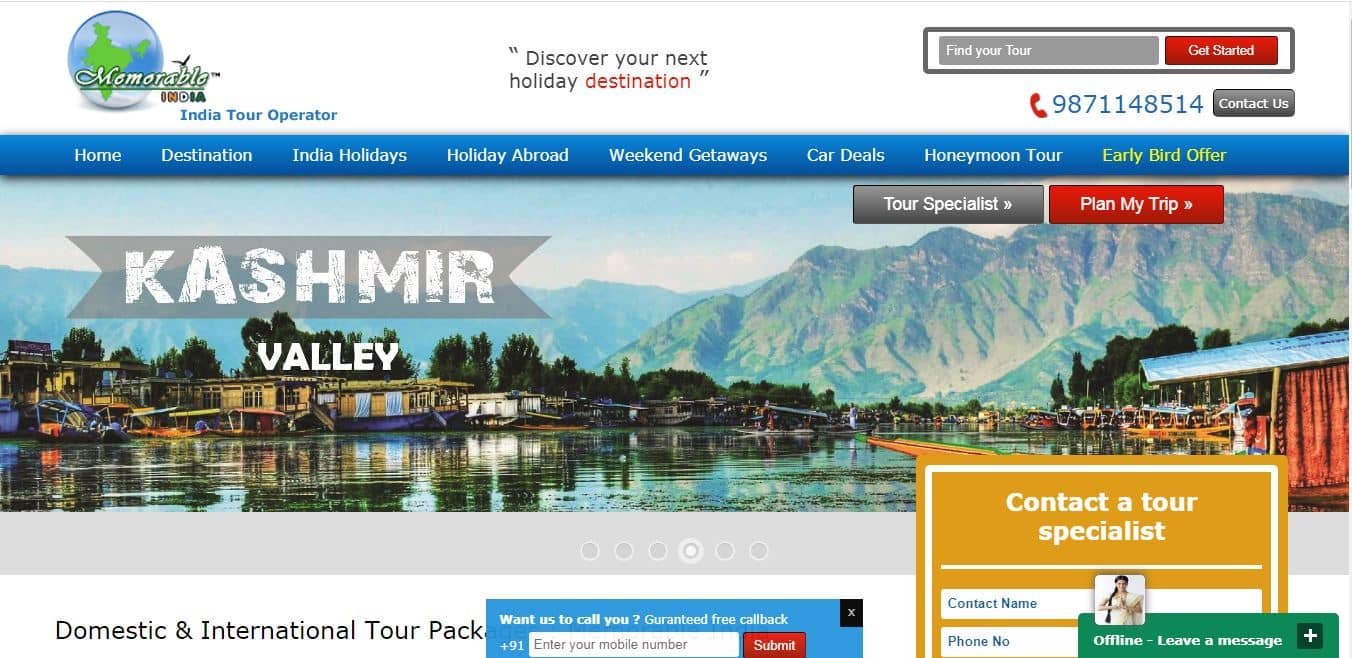Open the India Holidays menu

[x=350, y=155]
